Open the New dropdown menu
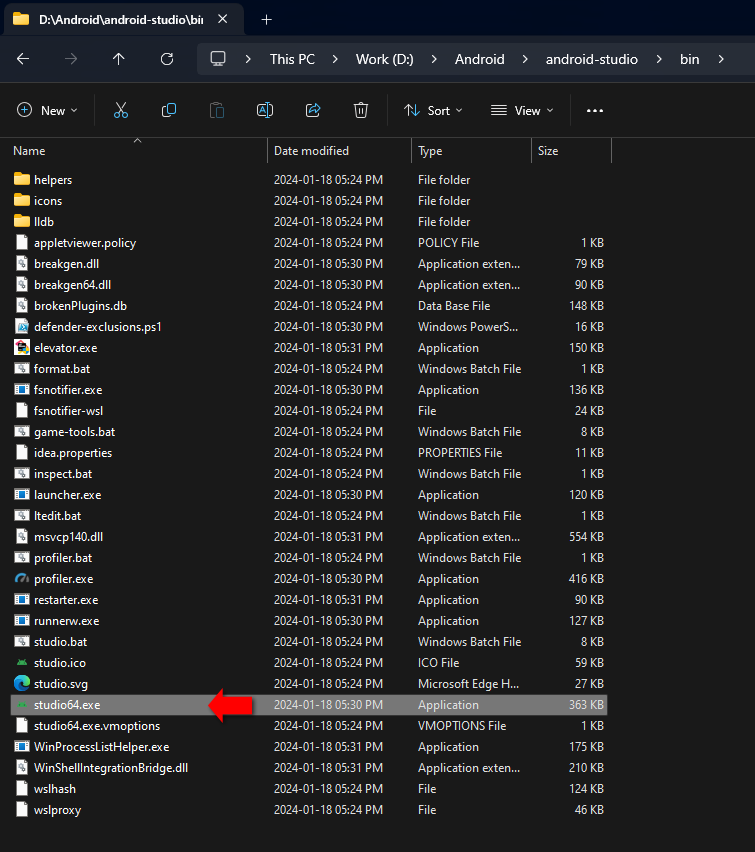The height and width of the screenshot is (852, 755). (47, 110)
